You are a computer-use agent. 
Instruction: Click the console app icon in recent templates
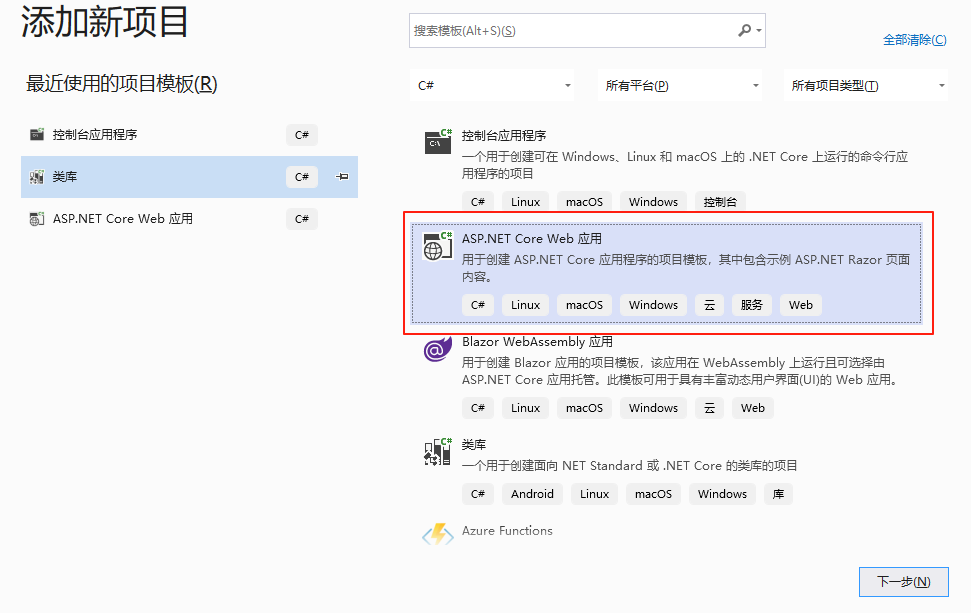(37, 134)
